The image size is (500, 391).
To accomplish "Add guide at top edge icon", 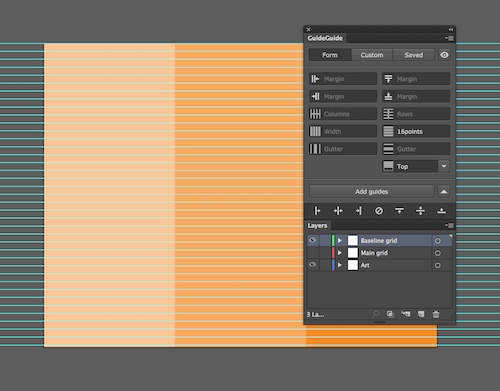I will [x=399, y=211].
